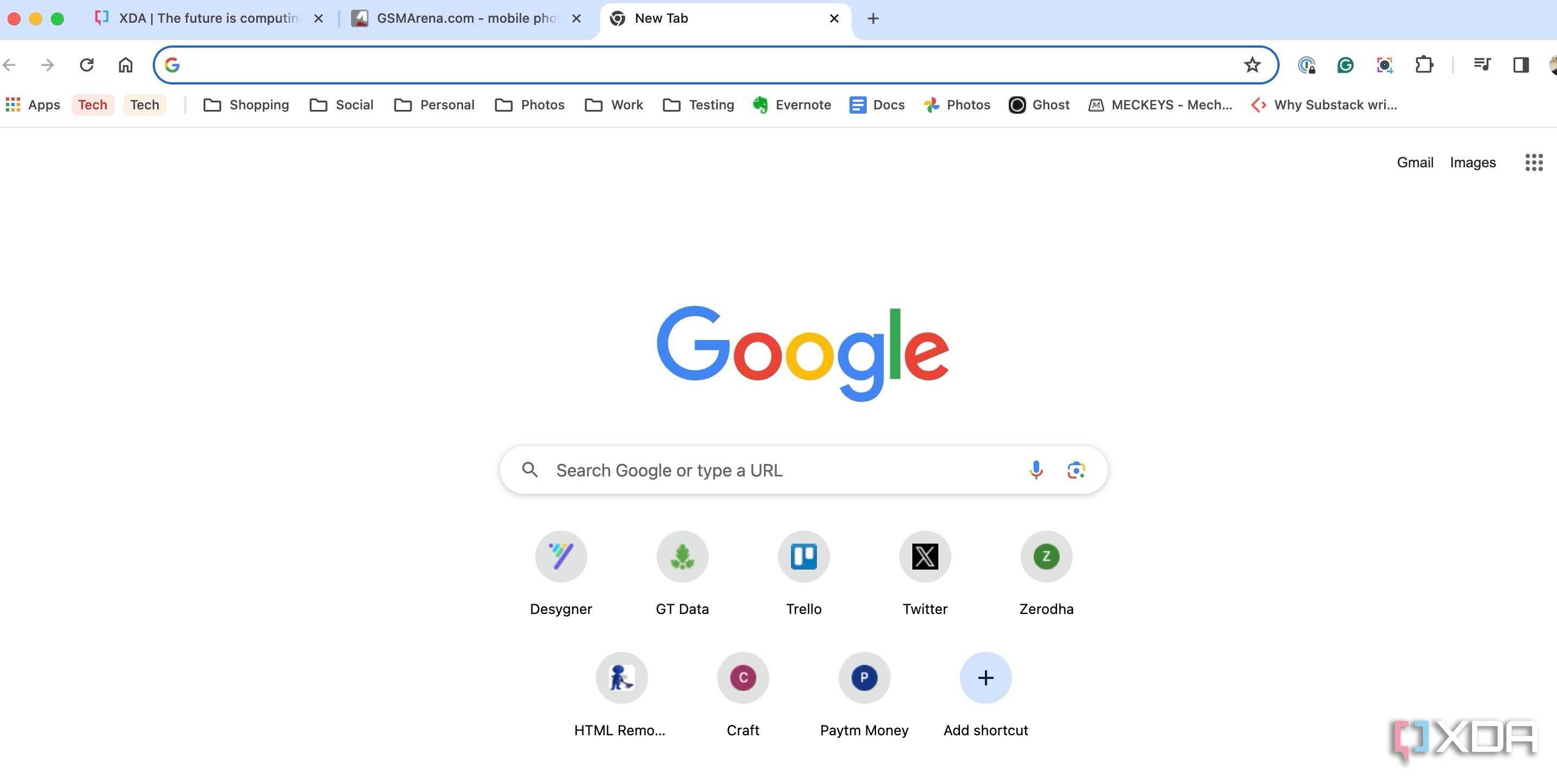Open the privacy shield extension icon
This screenshot has width=1557, height=784.
click(1306, 64)
